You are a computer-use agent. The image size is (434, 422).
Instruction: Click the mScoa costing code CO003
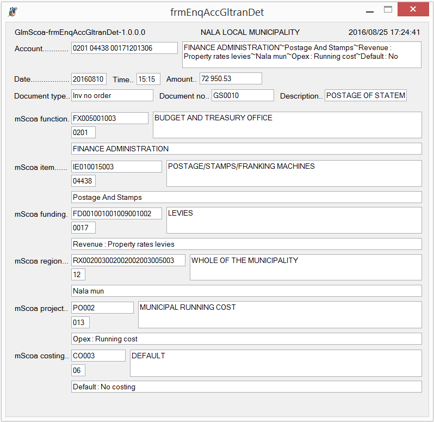(98, 355)
